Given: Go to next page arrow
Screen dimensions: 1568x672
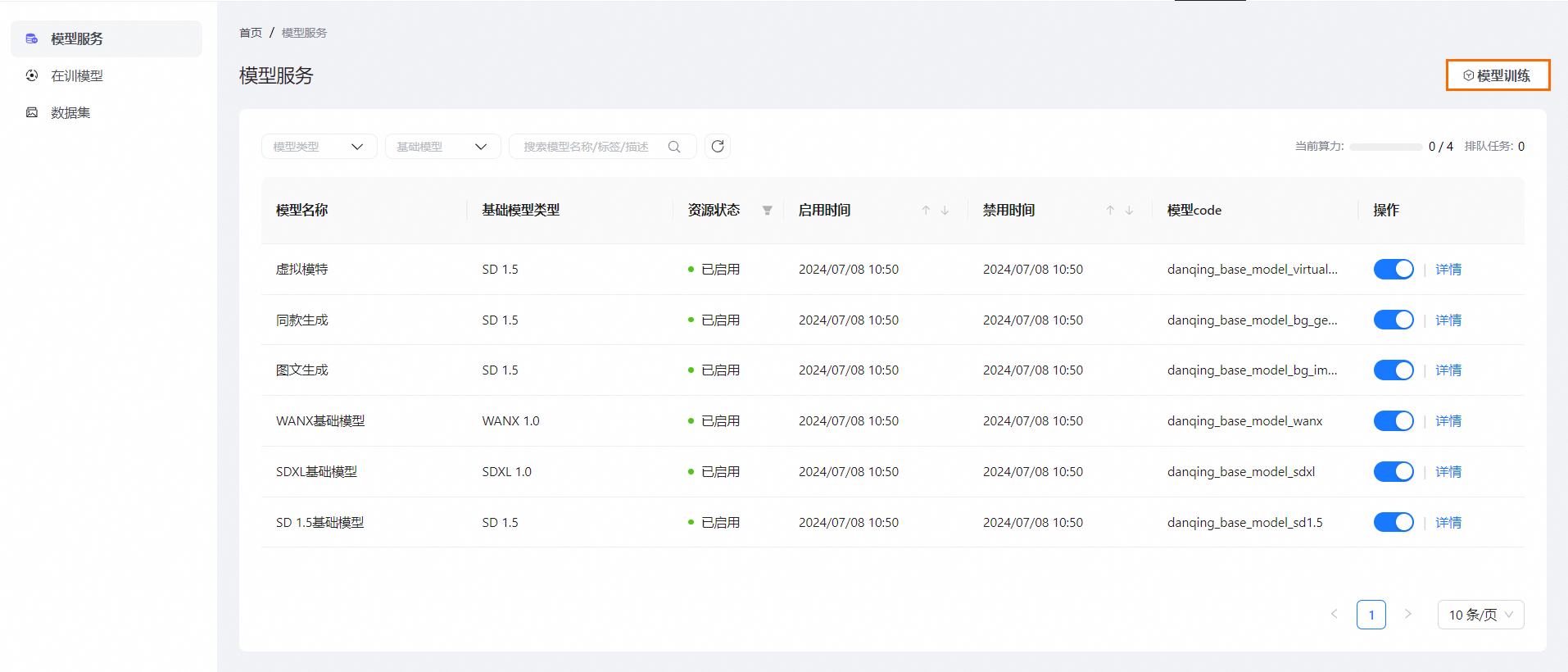Looking at the screenshot, I should [x=1408, y=614].
